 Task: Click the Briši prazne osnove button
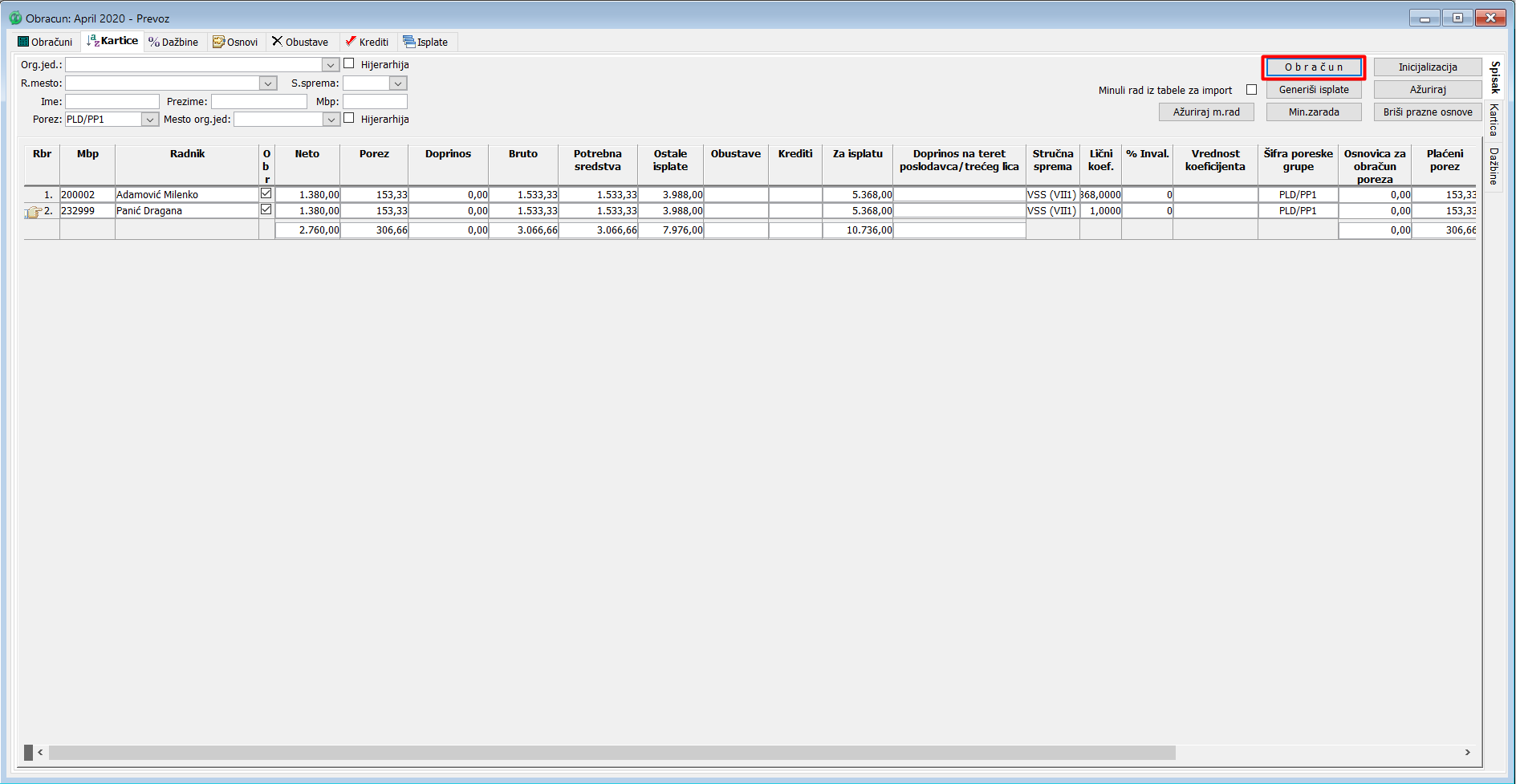[1427, 112]
